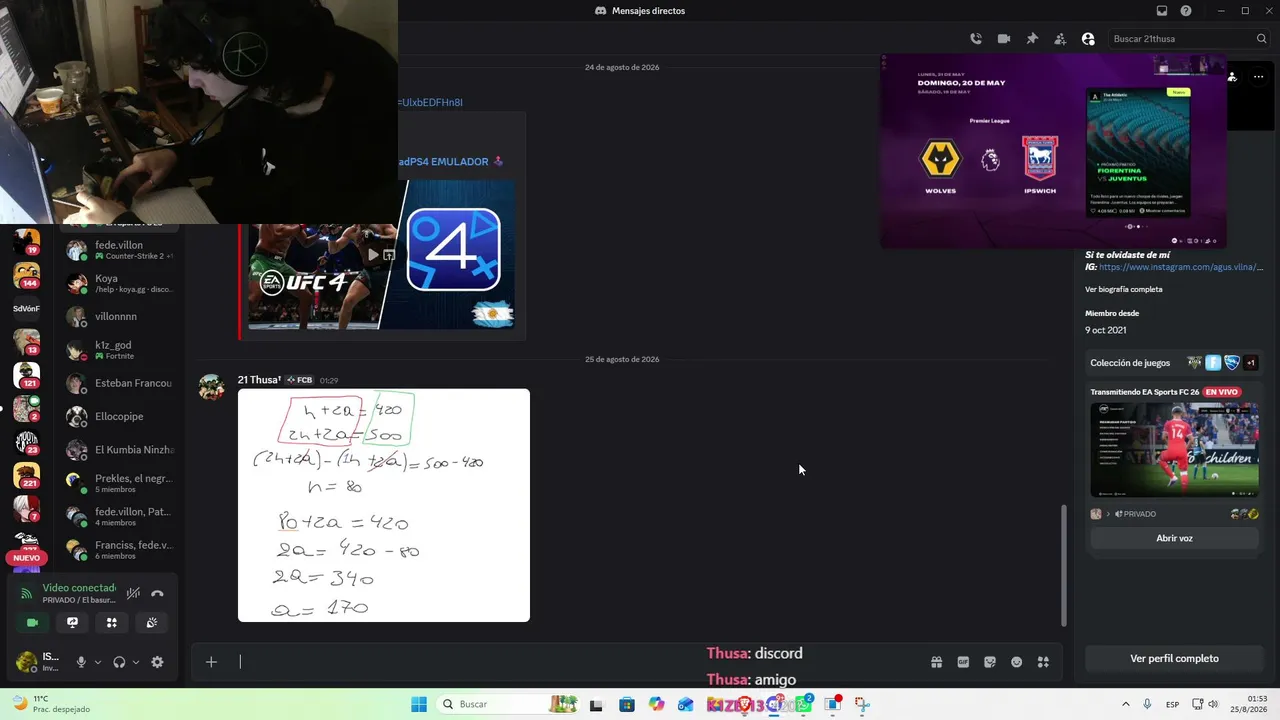
Task: Add friends to this direct message
Action: [1060, 39]
